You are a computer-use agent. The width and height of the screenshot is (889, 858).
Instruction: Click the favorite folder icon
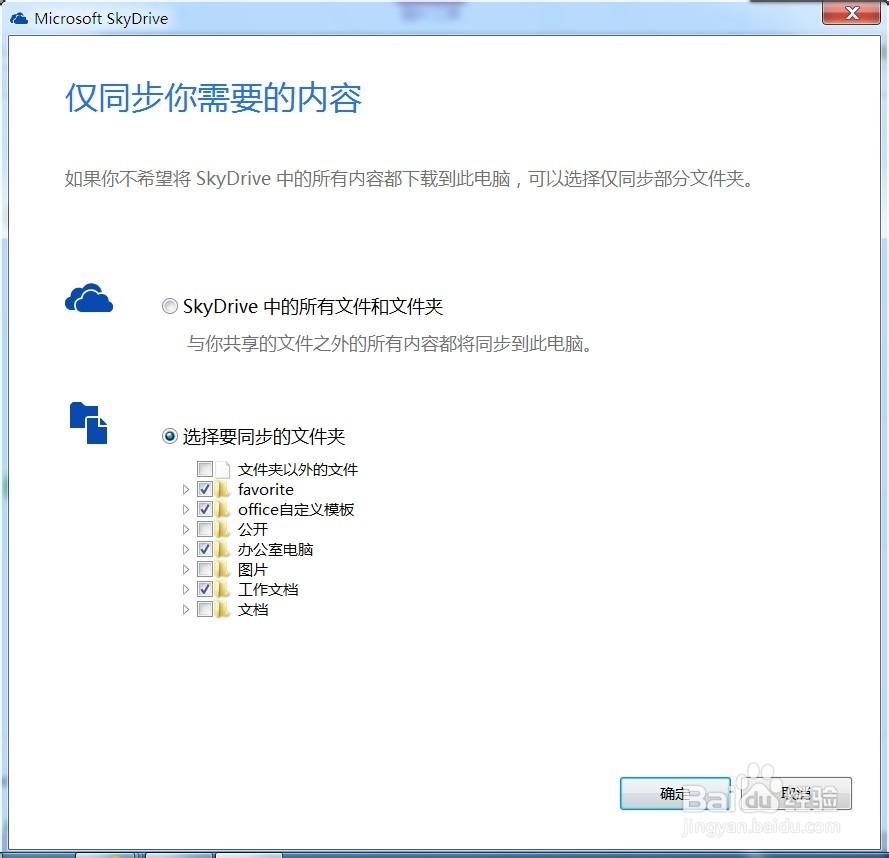pyautogui.click(x=223, y=489)
